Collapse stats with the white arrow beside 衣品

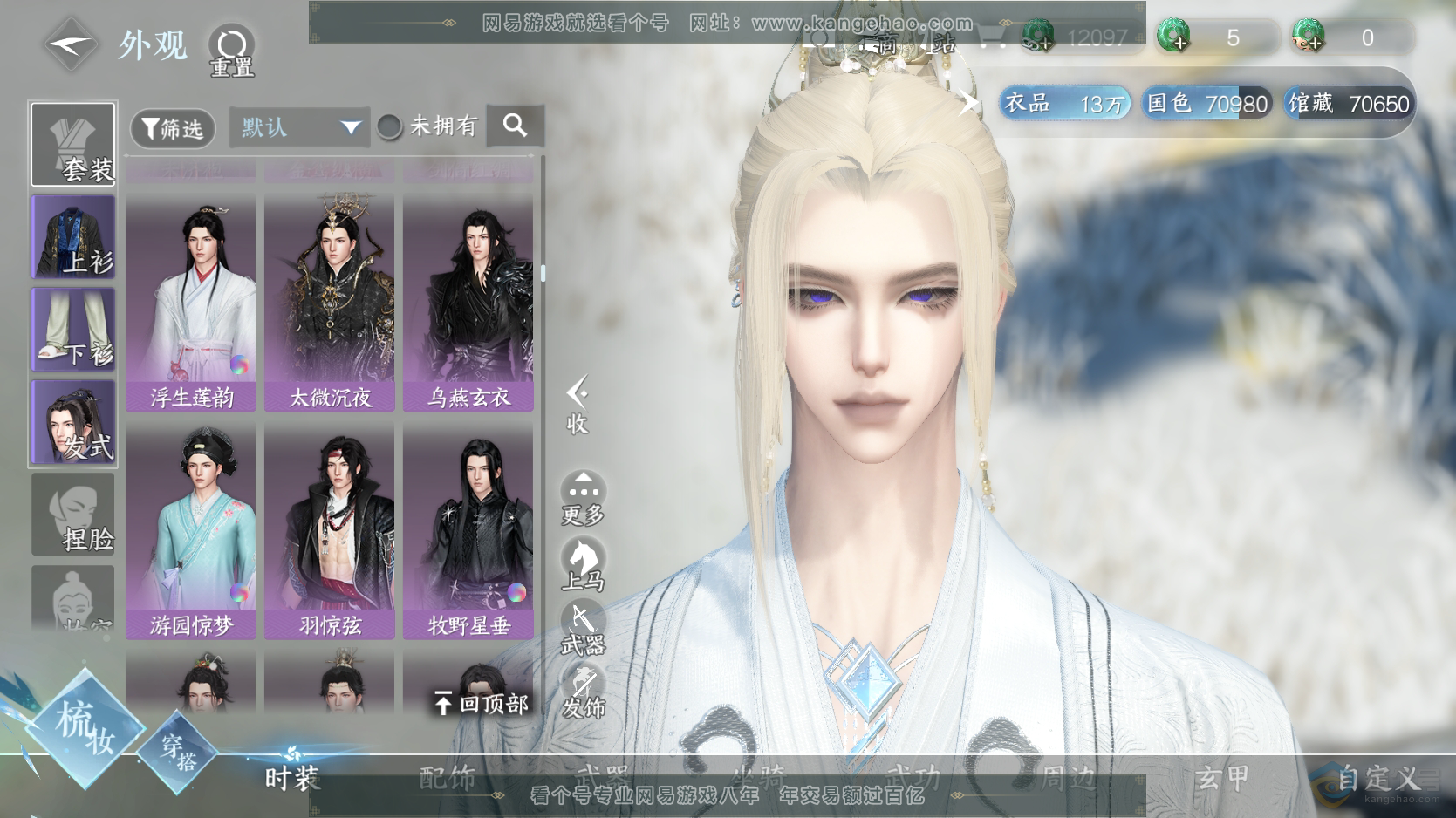pyautogui.click(x=968, y=102)
